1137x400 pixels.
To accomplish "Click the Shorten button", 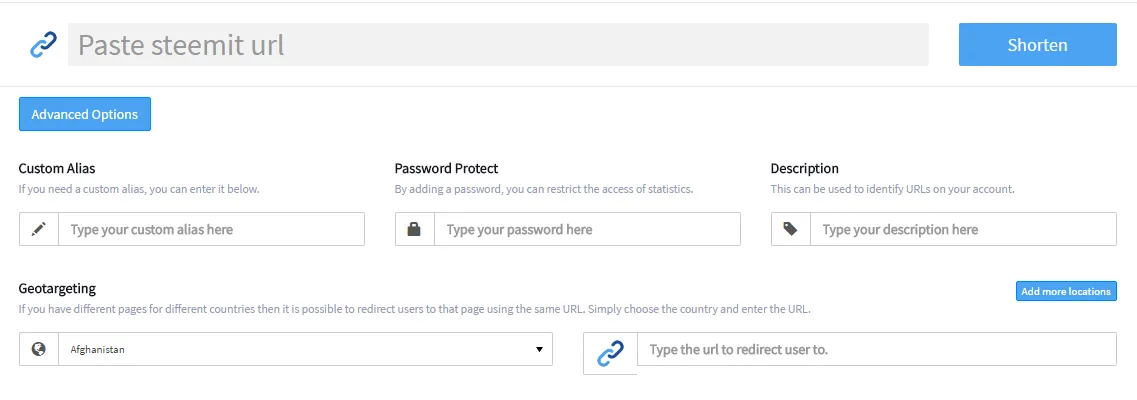I will pyautogui.click(x=1038, y=45).
